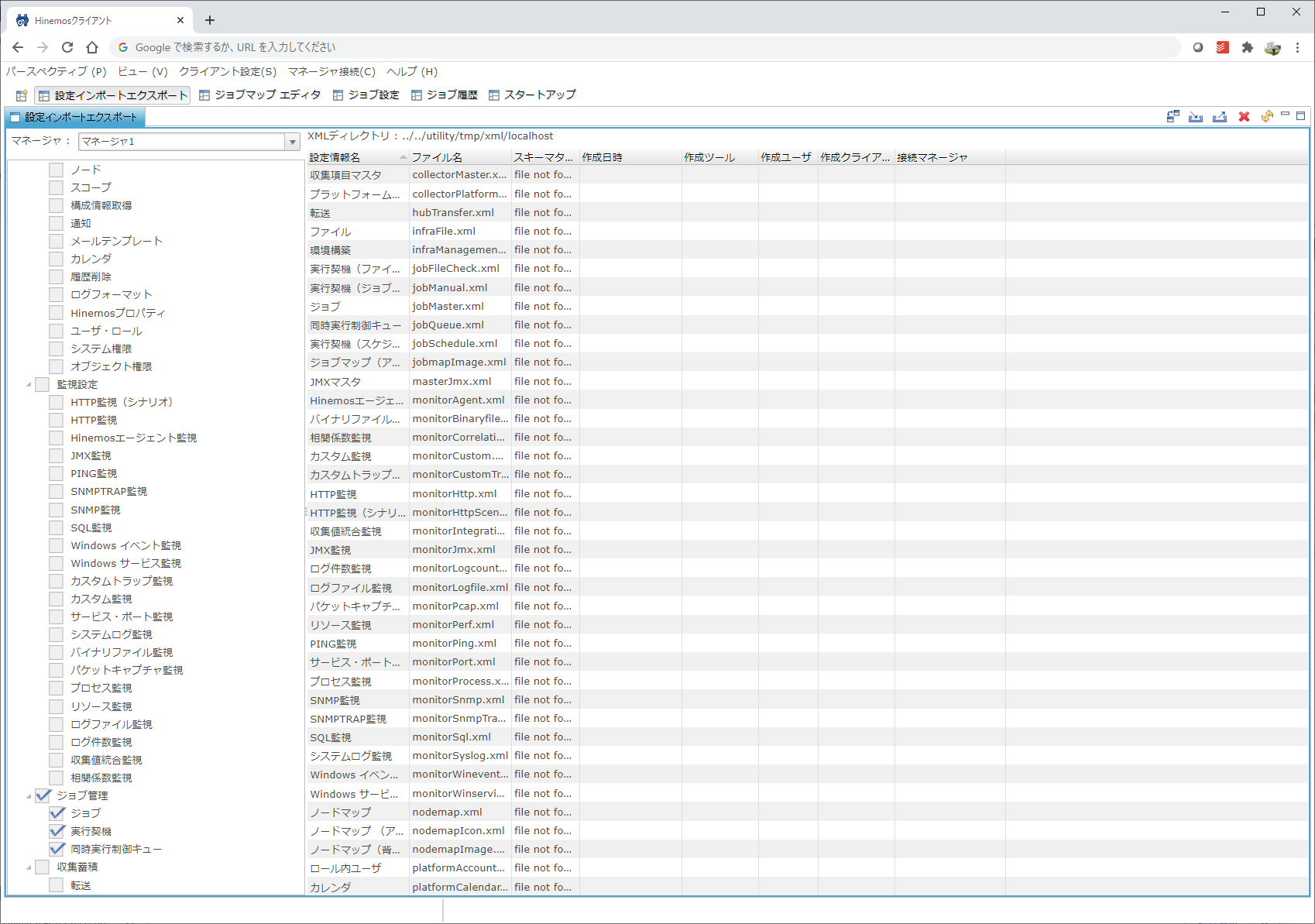Close the Hinemosクライアント browser tab
1315x924 pixels.
pos(180,20)
